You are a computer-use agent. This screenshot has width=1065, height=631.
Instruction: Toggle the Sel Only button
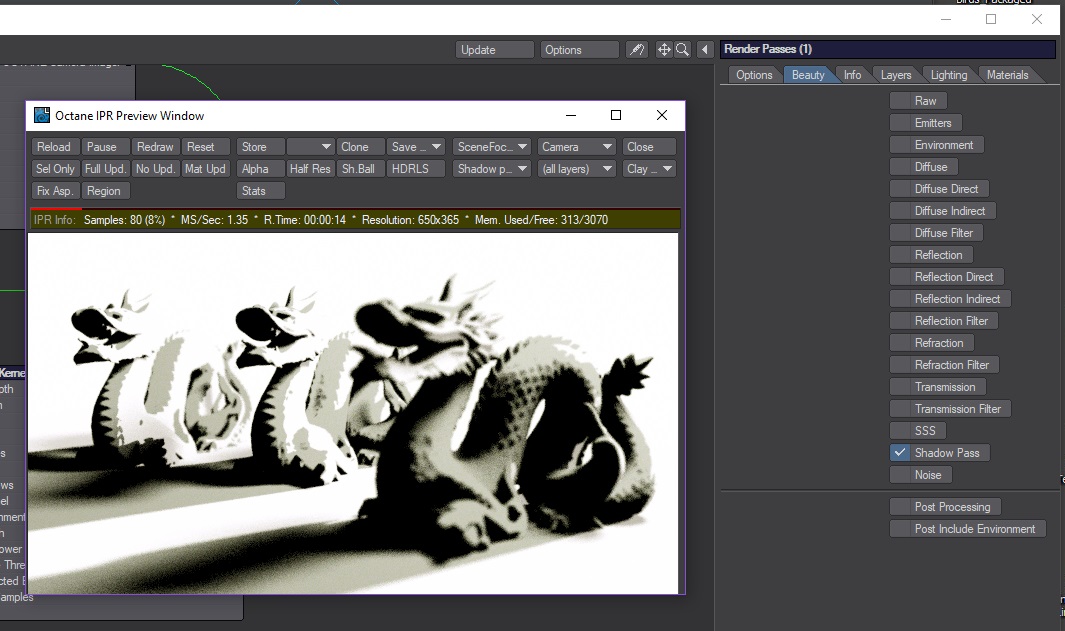pos(55,168)
